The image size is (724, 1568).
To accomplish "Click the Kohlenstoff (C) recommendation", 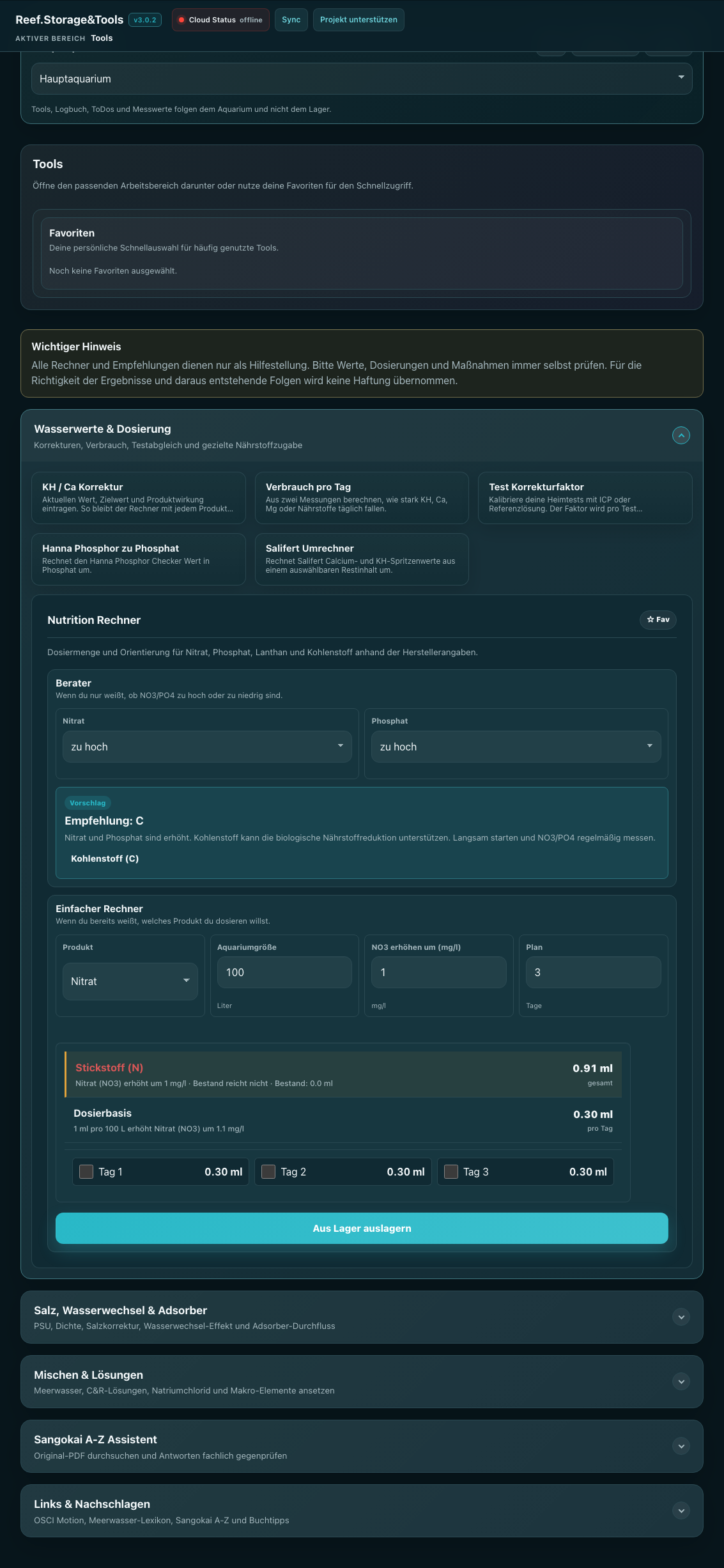I will click(105, 858).
